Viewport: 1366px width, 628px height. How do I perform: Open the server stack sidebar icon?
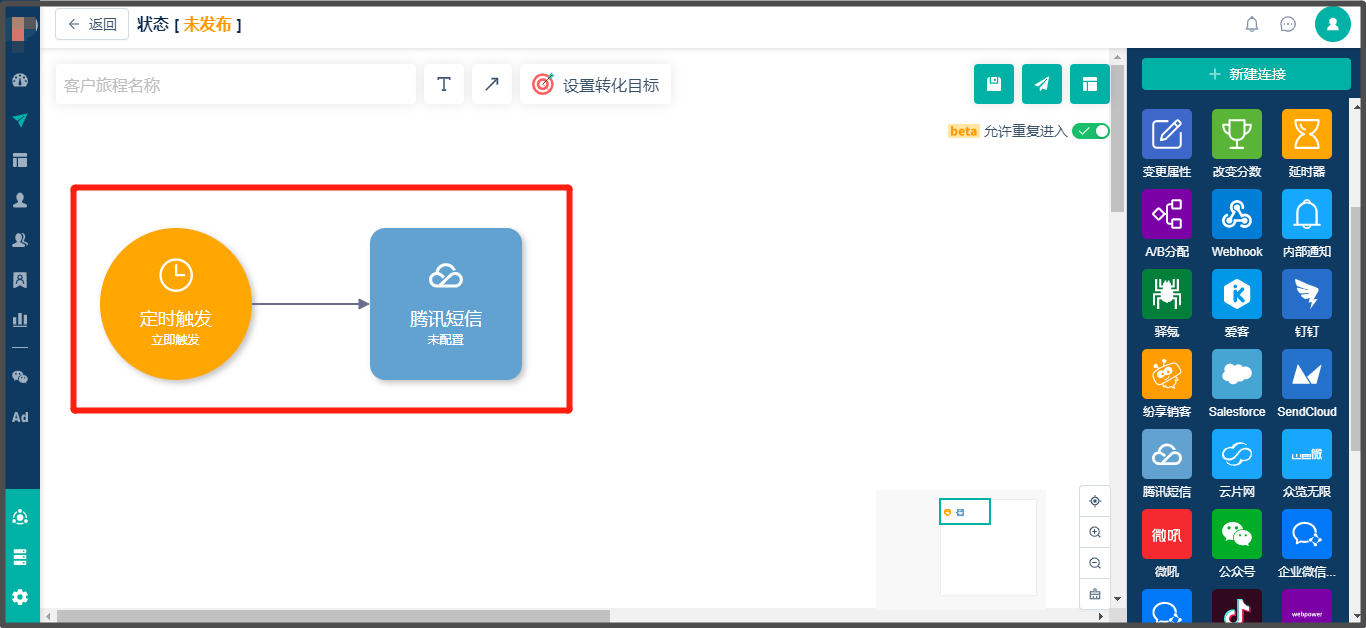pyautogui.click(x=20, y=557)
